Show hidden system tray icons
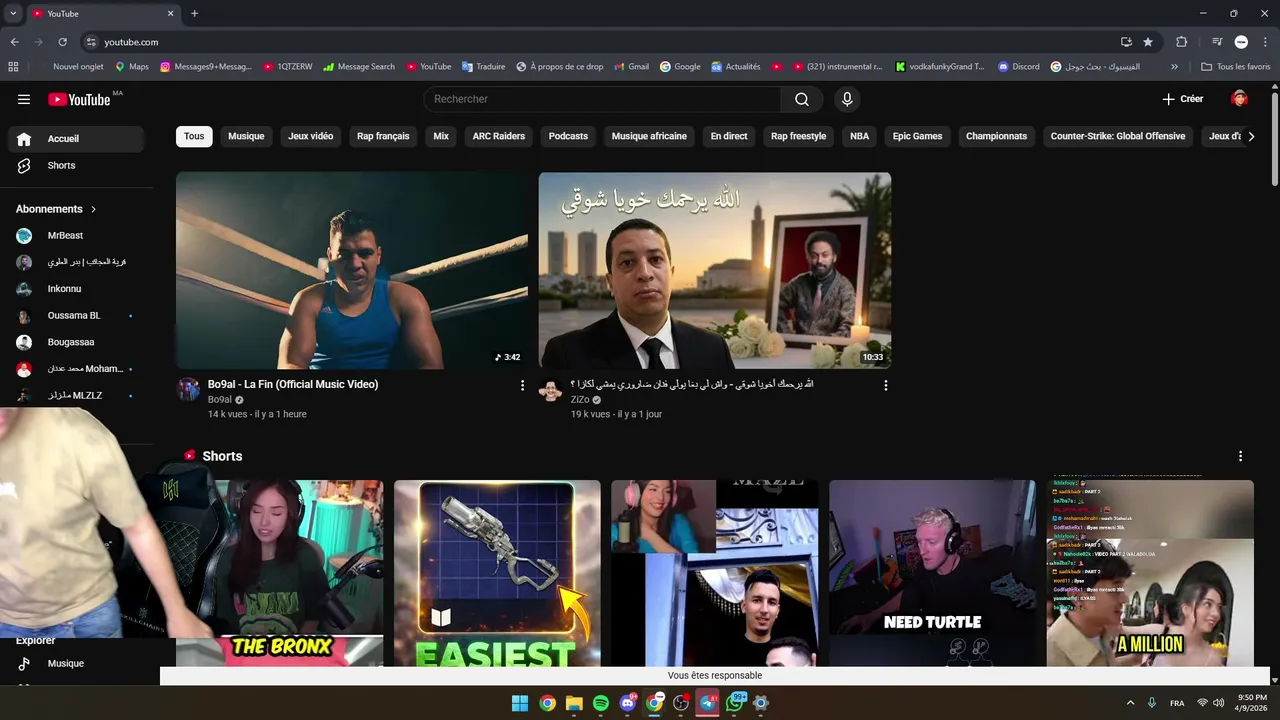1280x720 pixels. coord(1131,703)
